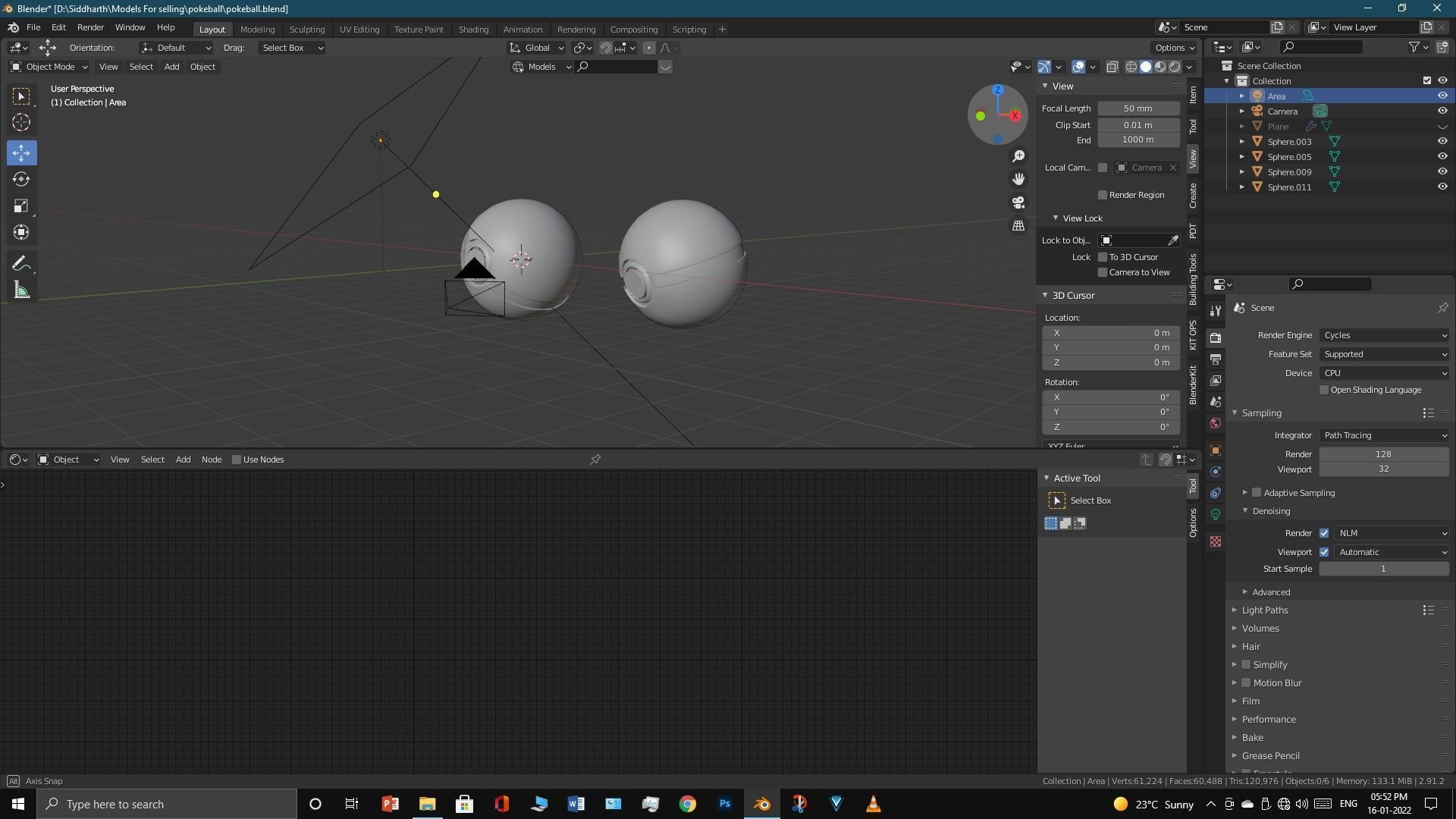Open the Global transform orientation dropdown

[x=538, y=48]
